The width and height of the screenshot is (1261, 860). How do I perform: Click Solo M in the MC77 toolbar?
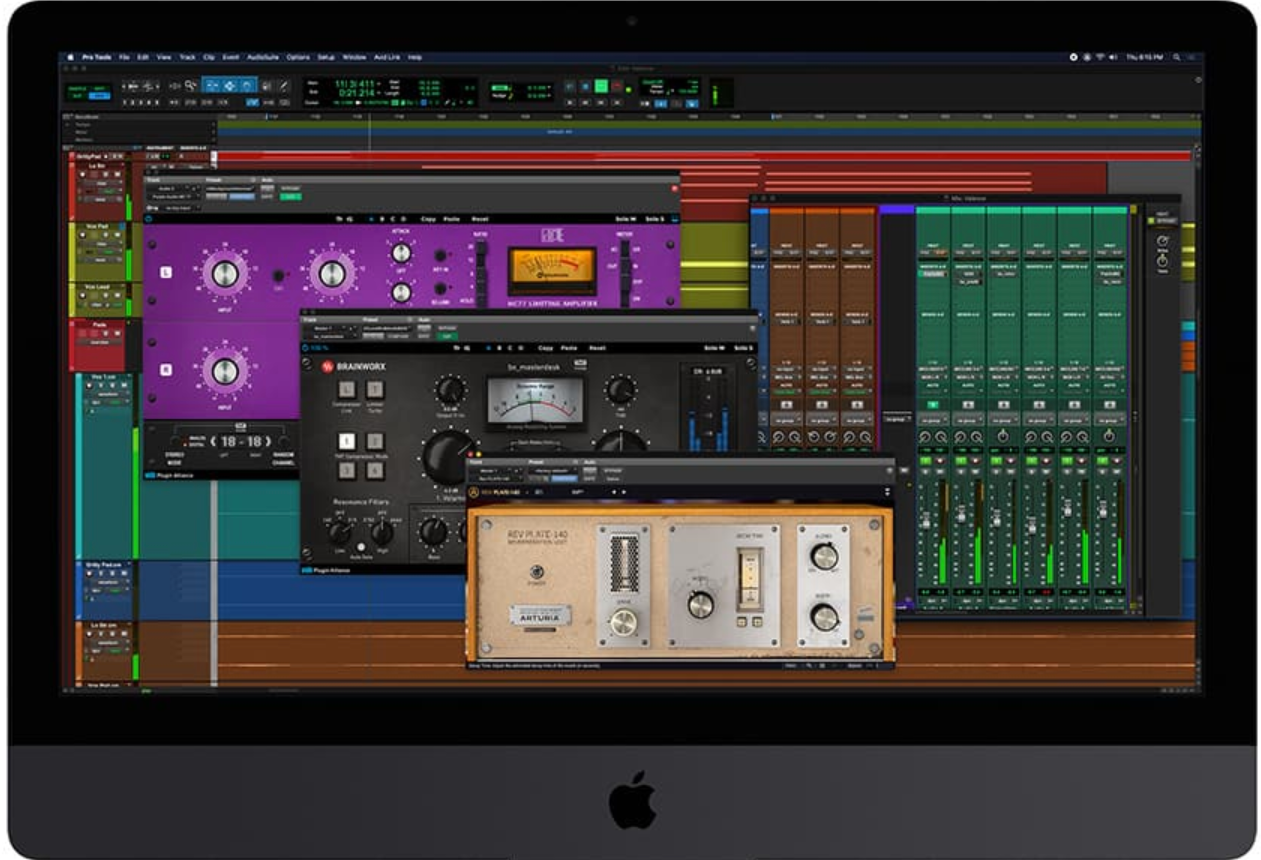click(625, 219)
